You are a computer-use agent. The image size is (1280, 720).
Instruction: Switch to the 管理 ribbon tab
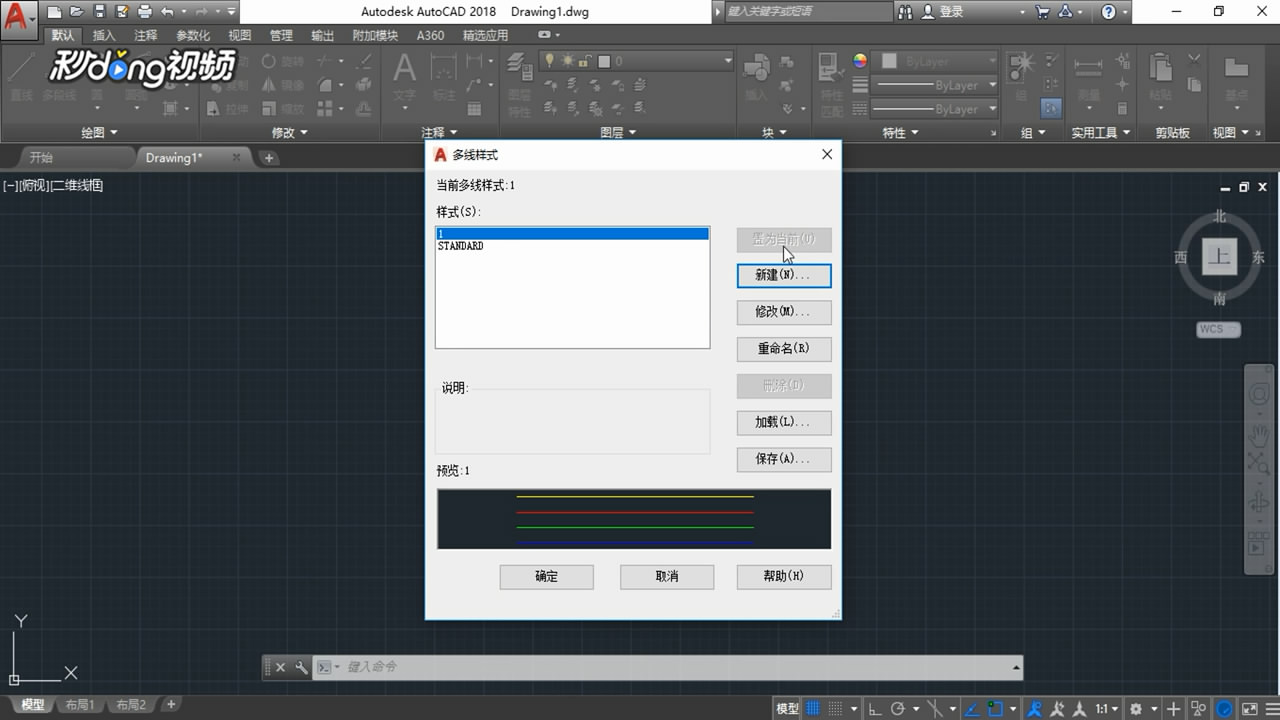point(281,35)
